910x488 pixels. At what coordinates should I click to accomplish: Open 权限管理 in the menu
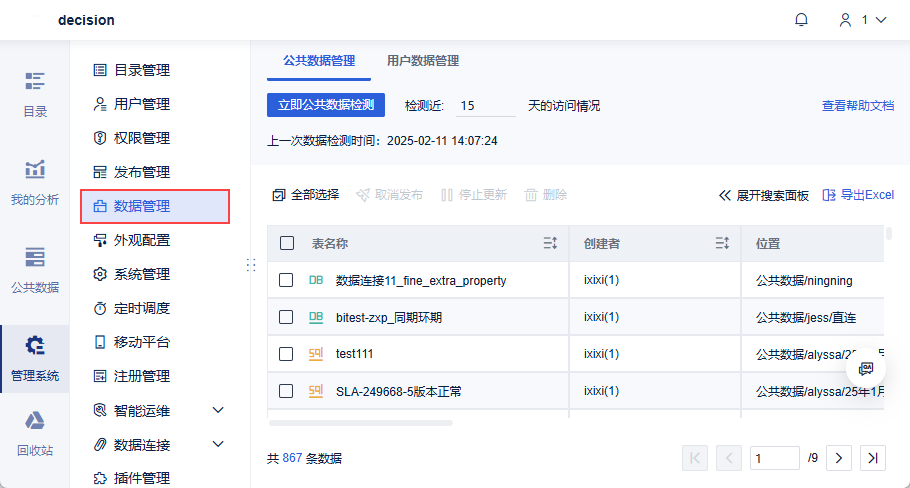(x=141, y=138)
